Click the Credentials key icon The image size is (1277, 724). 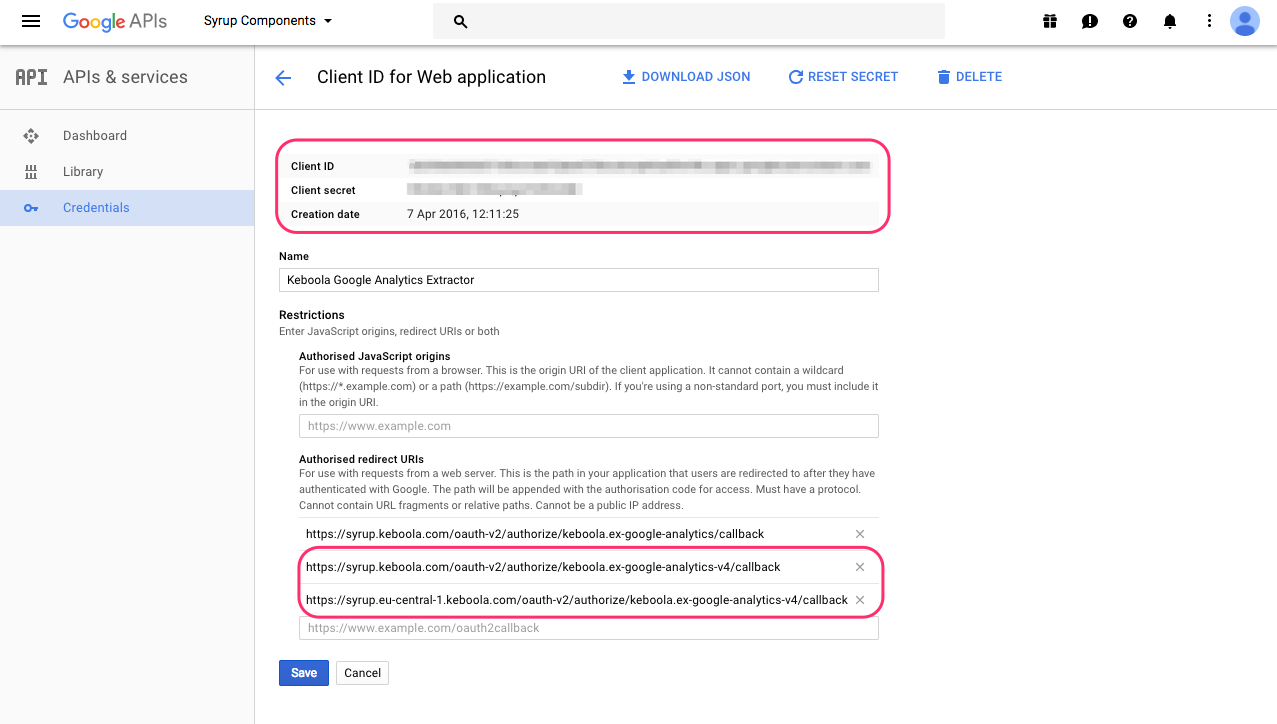[31, 208]
